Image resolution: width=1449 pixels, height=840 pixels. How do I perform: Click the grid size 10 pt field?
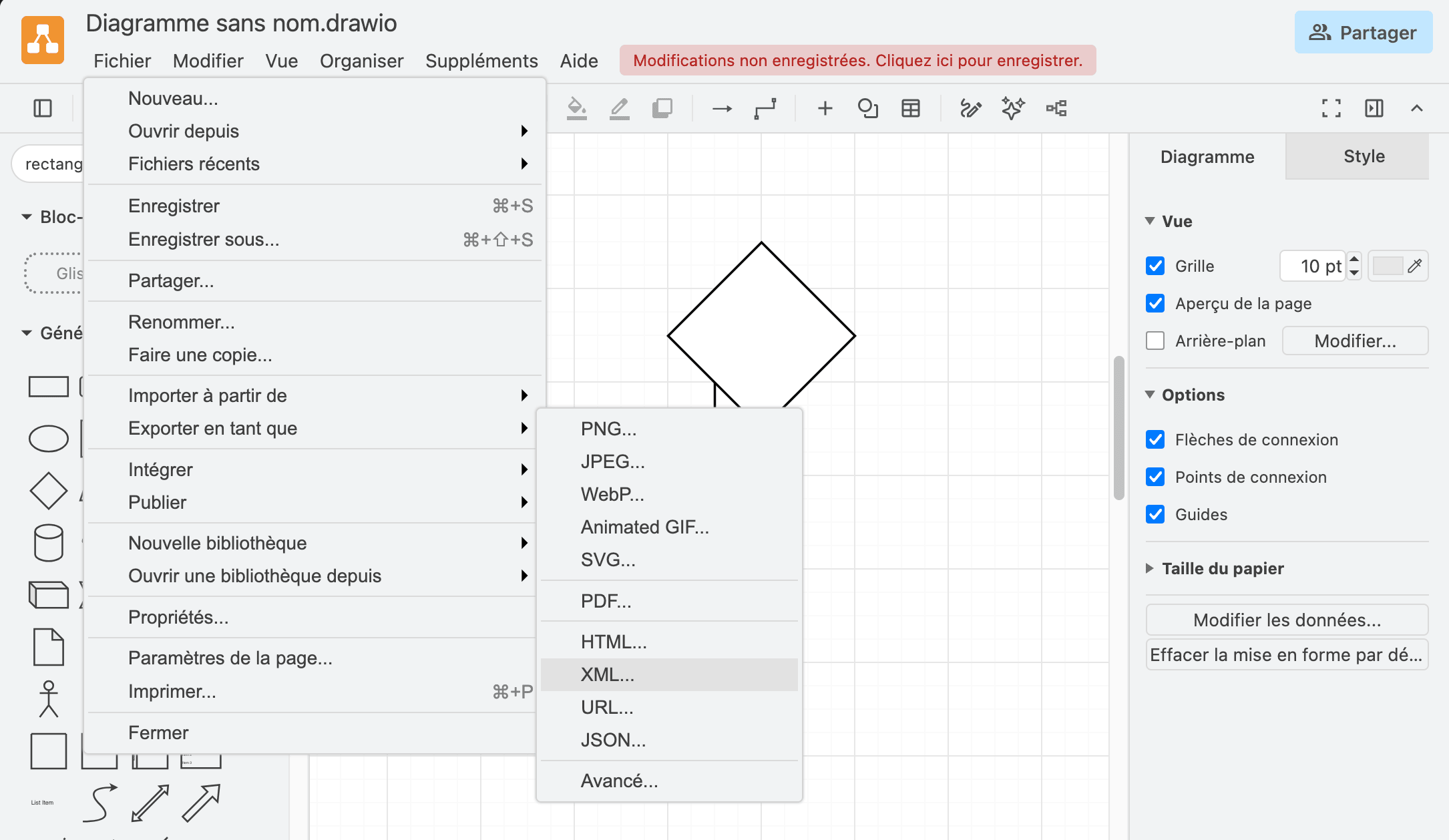point(1313,266)
